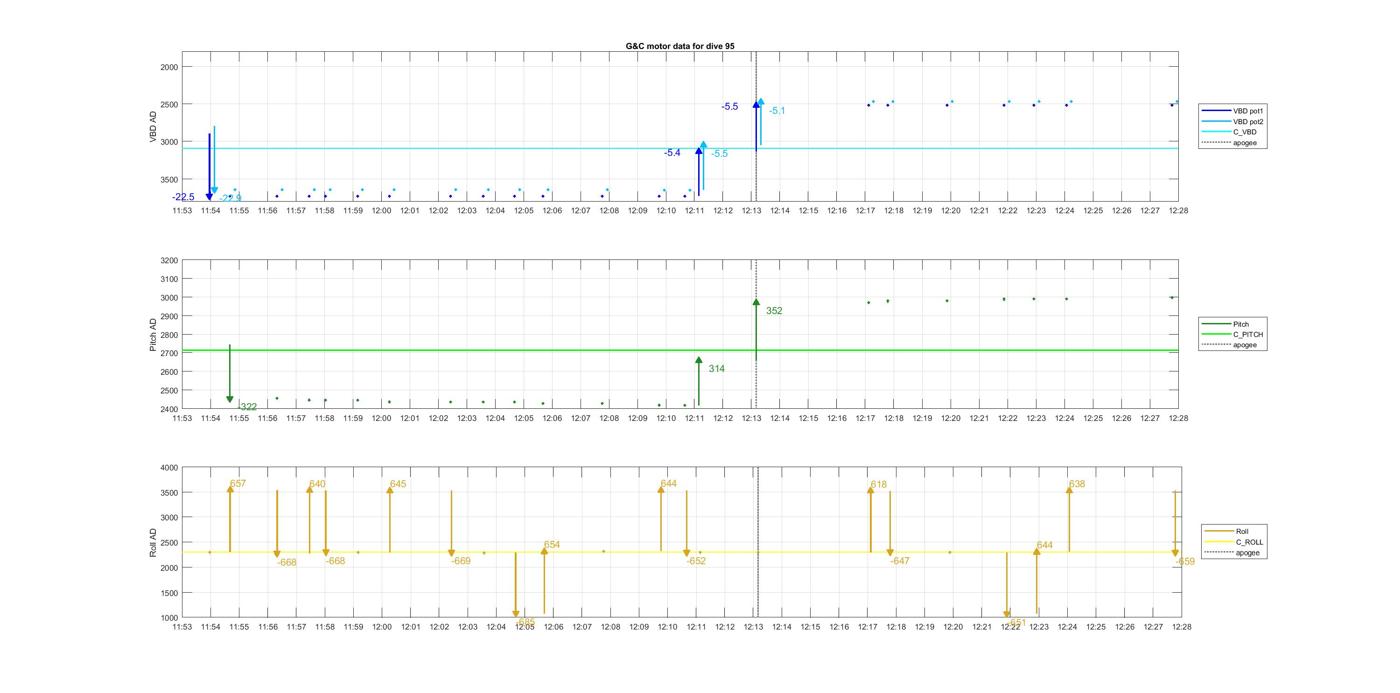
Task: Click the '644' roll label near 12:10
Action: coord(669,484)
